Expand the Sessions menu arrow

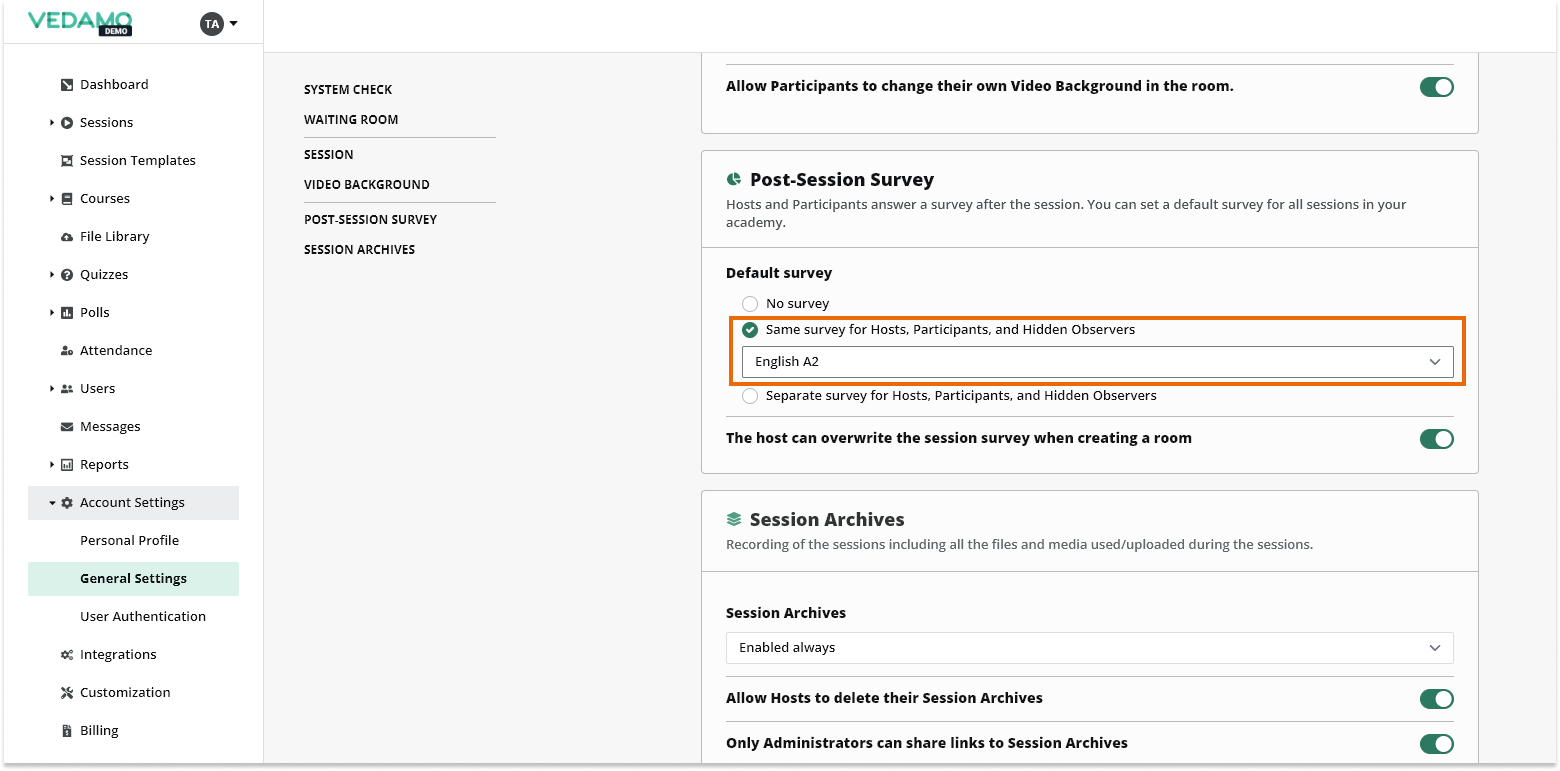52,123
